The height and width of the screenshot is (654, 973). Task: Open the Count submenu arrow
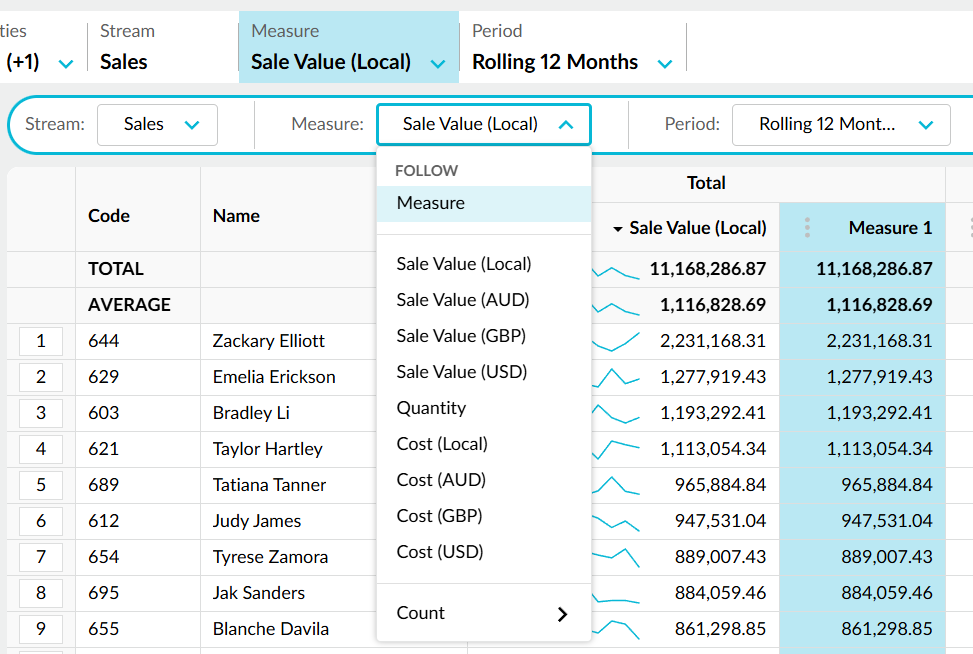pos(562,614)
